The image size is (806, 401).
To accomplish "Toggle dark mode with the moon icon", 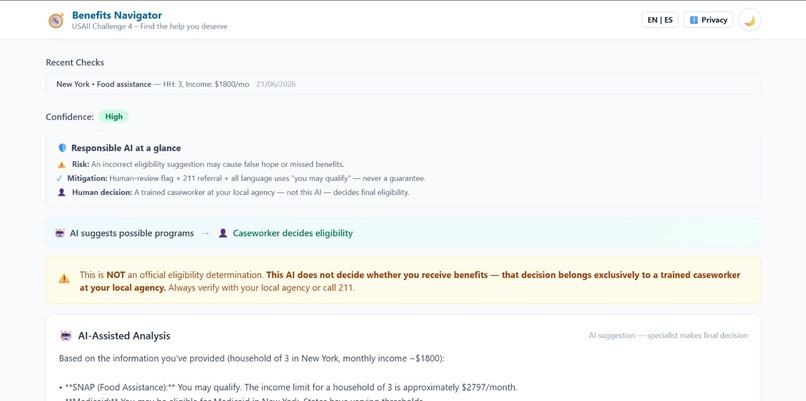I will tap(749, 20).
